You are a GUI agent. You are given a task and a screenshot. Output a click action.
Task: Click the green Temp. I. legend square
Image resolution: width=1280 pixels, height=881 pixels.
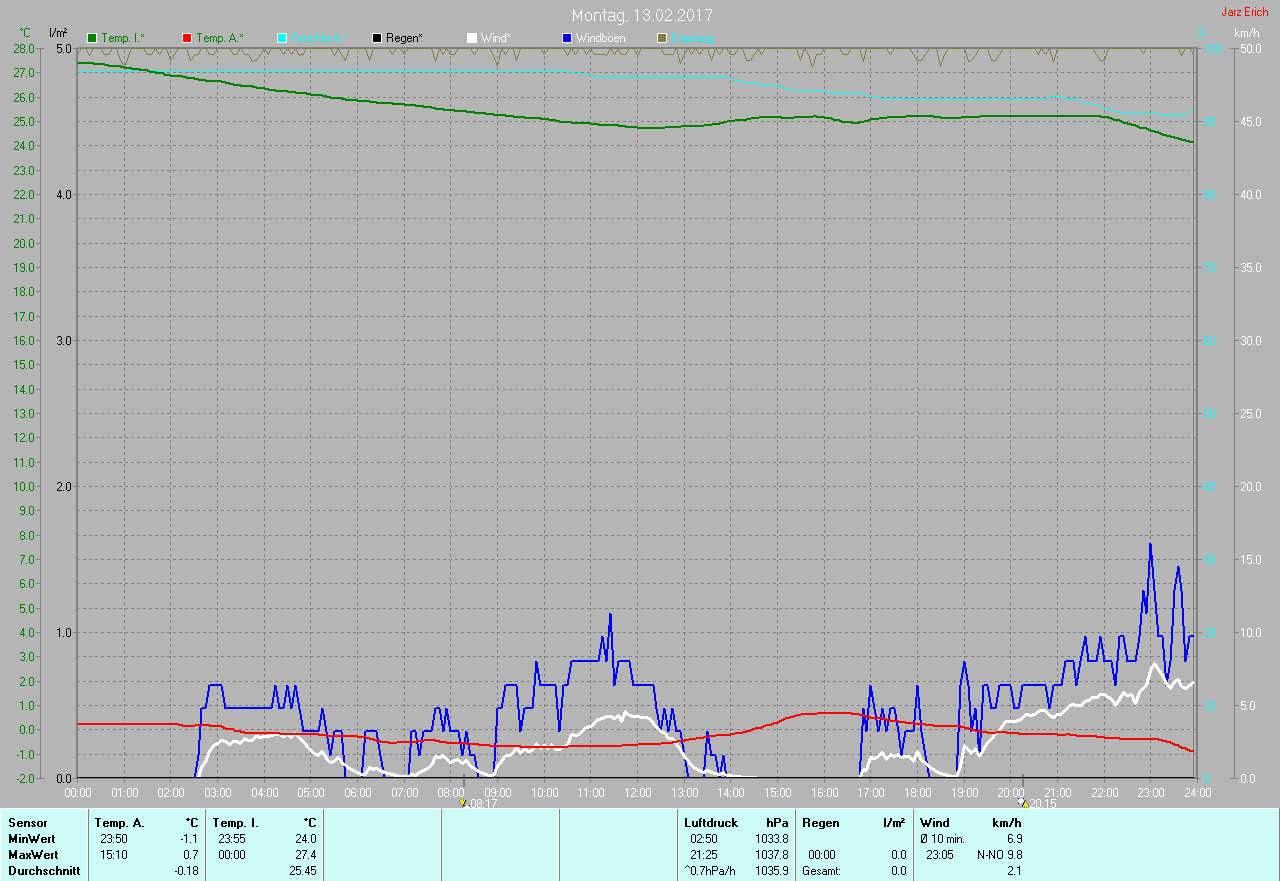tap(92, 38)
